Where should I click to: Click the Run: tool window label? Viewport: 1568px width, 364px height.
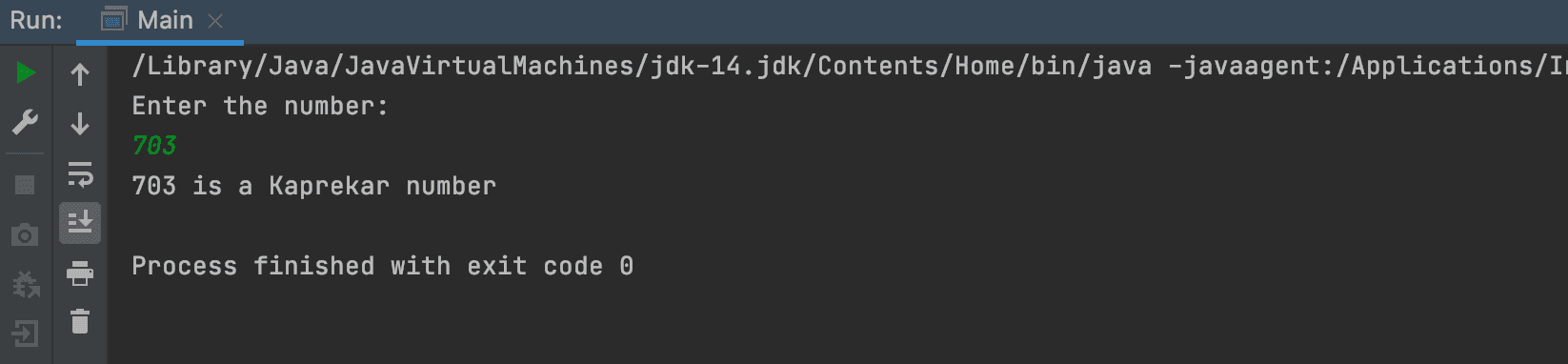coord(36,20)
